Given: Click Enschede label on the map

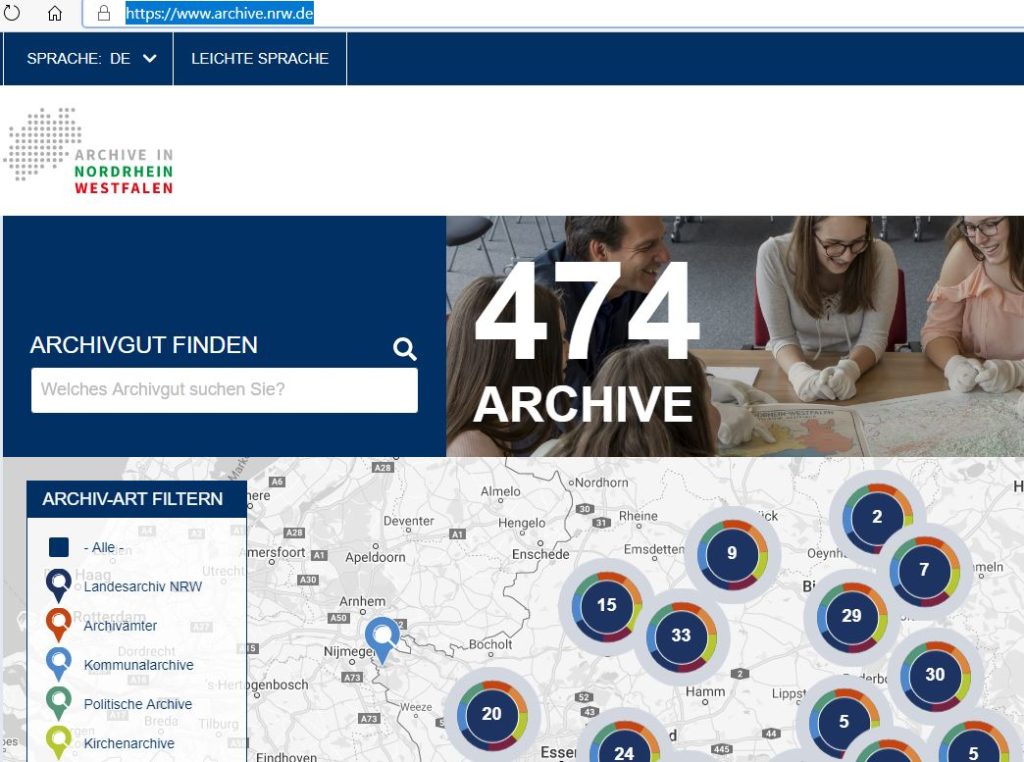Looking at the screenshot, I should 541,554.
